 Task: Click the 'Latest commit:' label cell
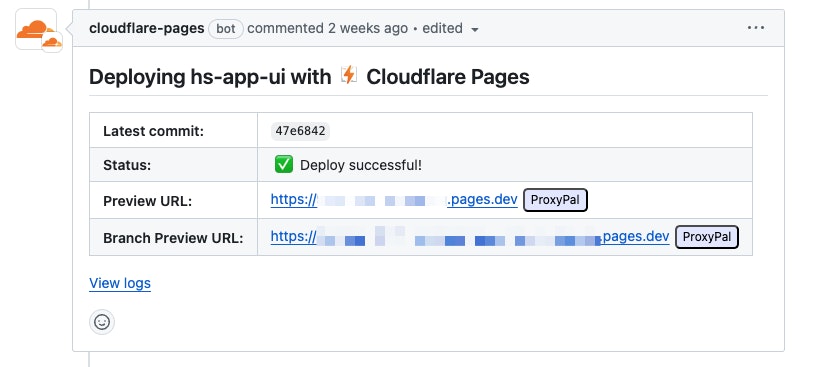tap(173, 131)
